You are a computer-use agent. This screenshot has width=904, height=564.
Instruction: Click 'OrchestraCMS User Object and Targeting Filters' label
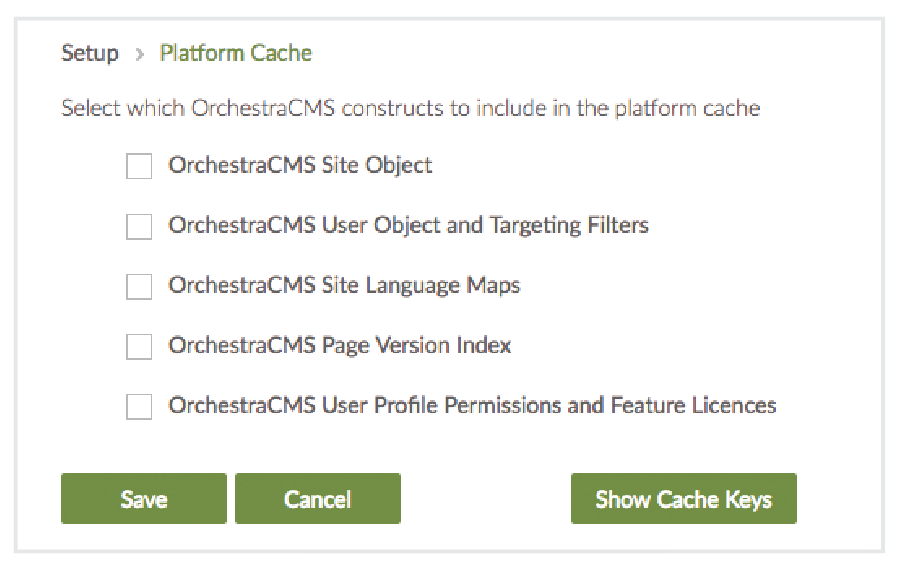click(408, 226)
